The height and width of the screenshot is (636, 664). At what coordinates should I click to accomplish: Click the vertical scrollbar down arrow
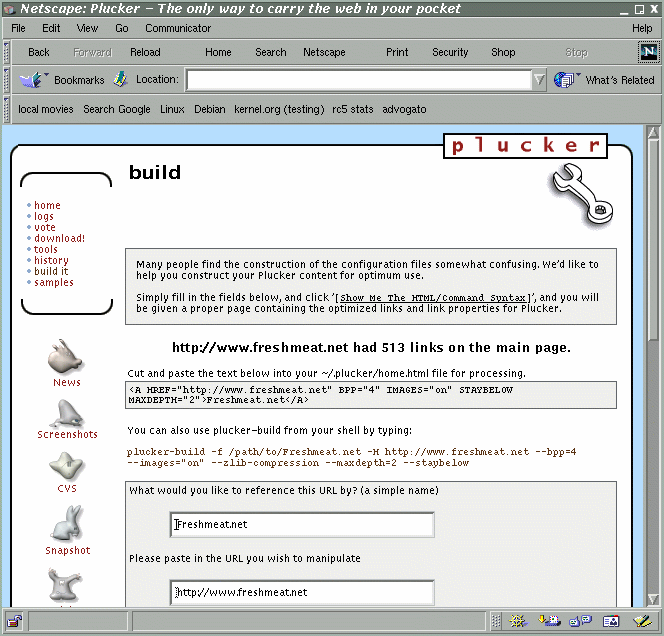653,599
